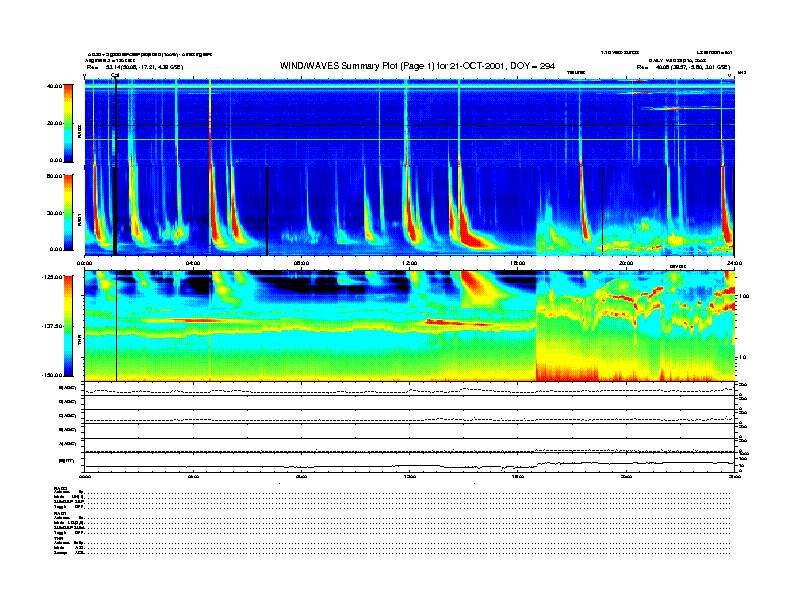Click the TNR vertical axis label
Image resolution: width=792 pixels, height=612 pixels.
tap(79, 341)
